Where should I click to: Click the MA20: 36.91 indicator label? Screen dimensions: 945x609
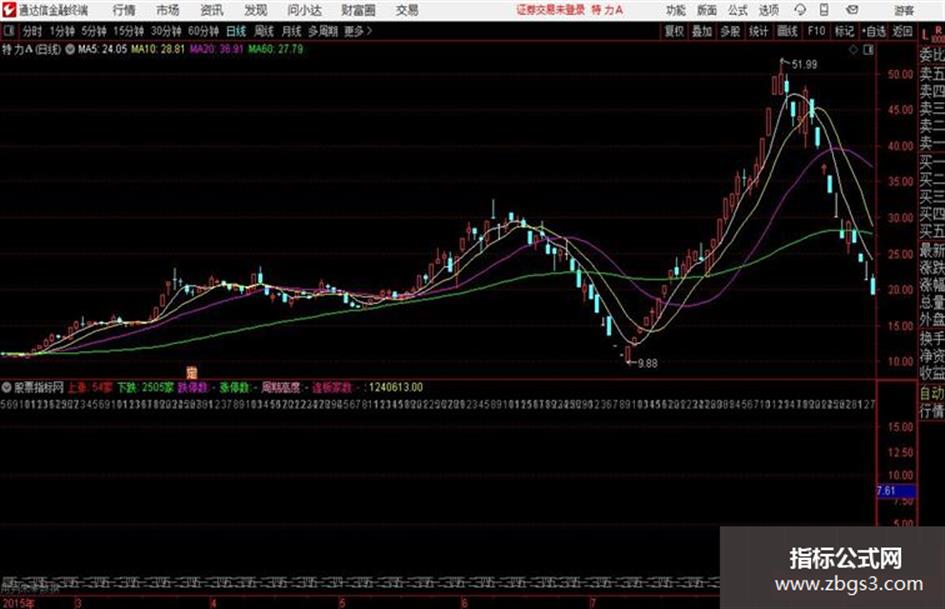point(216,49)
